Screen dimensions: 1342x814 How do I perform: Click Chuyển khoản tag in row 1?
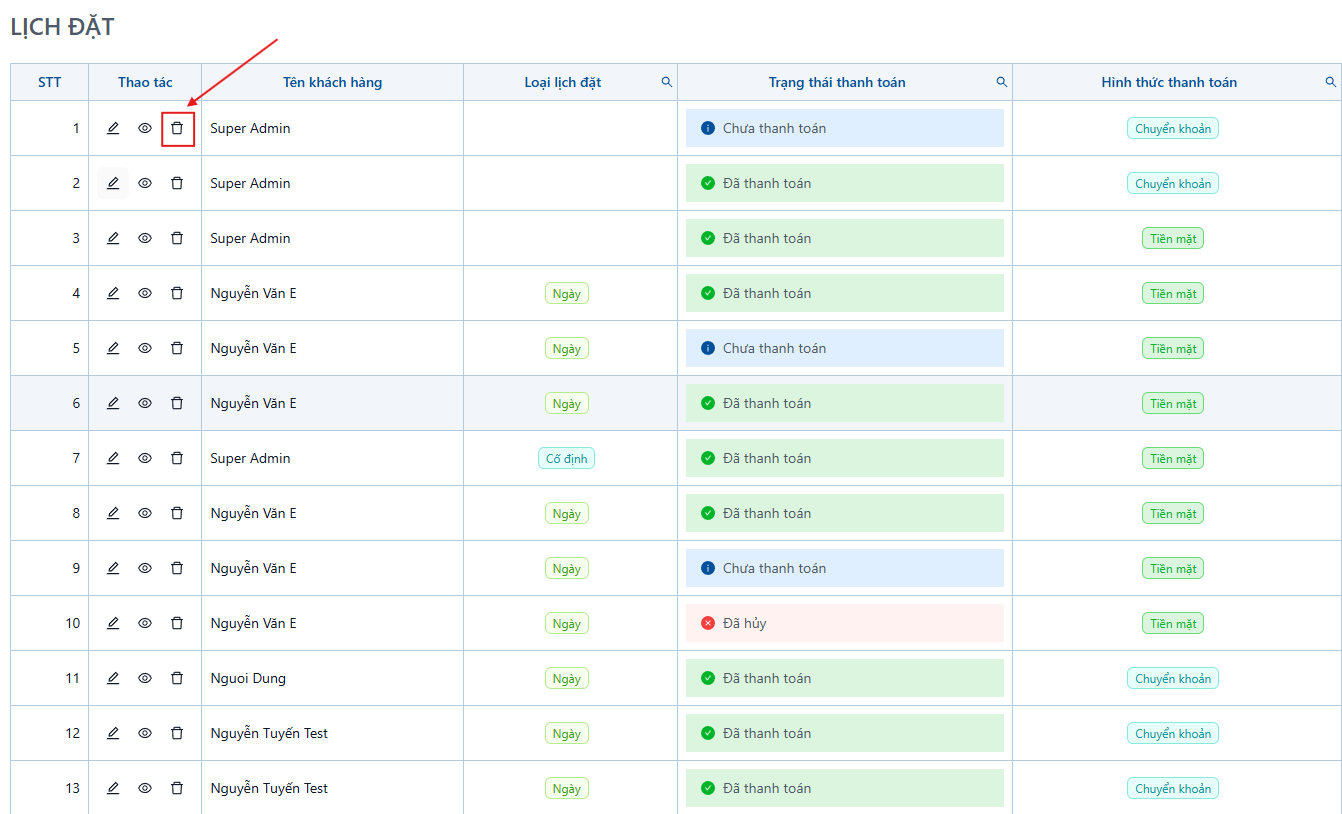coord(1173,129)
